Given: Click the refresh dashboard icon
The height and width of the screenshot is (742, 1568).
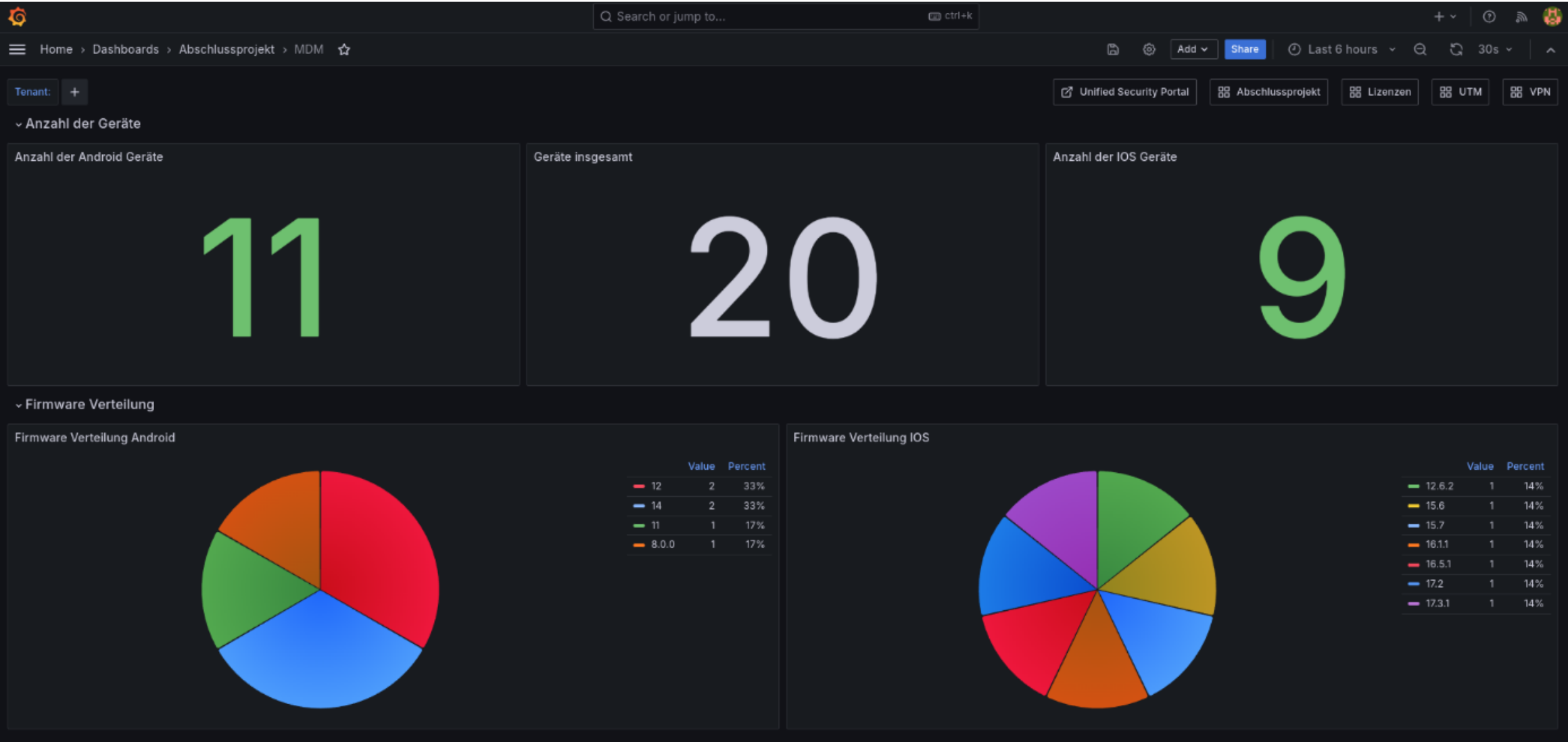Looking at the screenshot, I should (1455, 49).
